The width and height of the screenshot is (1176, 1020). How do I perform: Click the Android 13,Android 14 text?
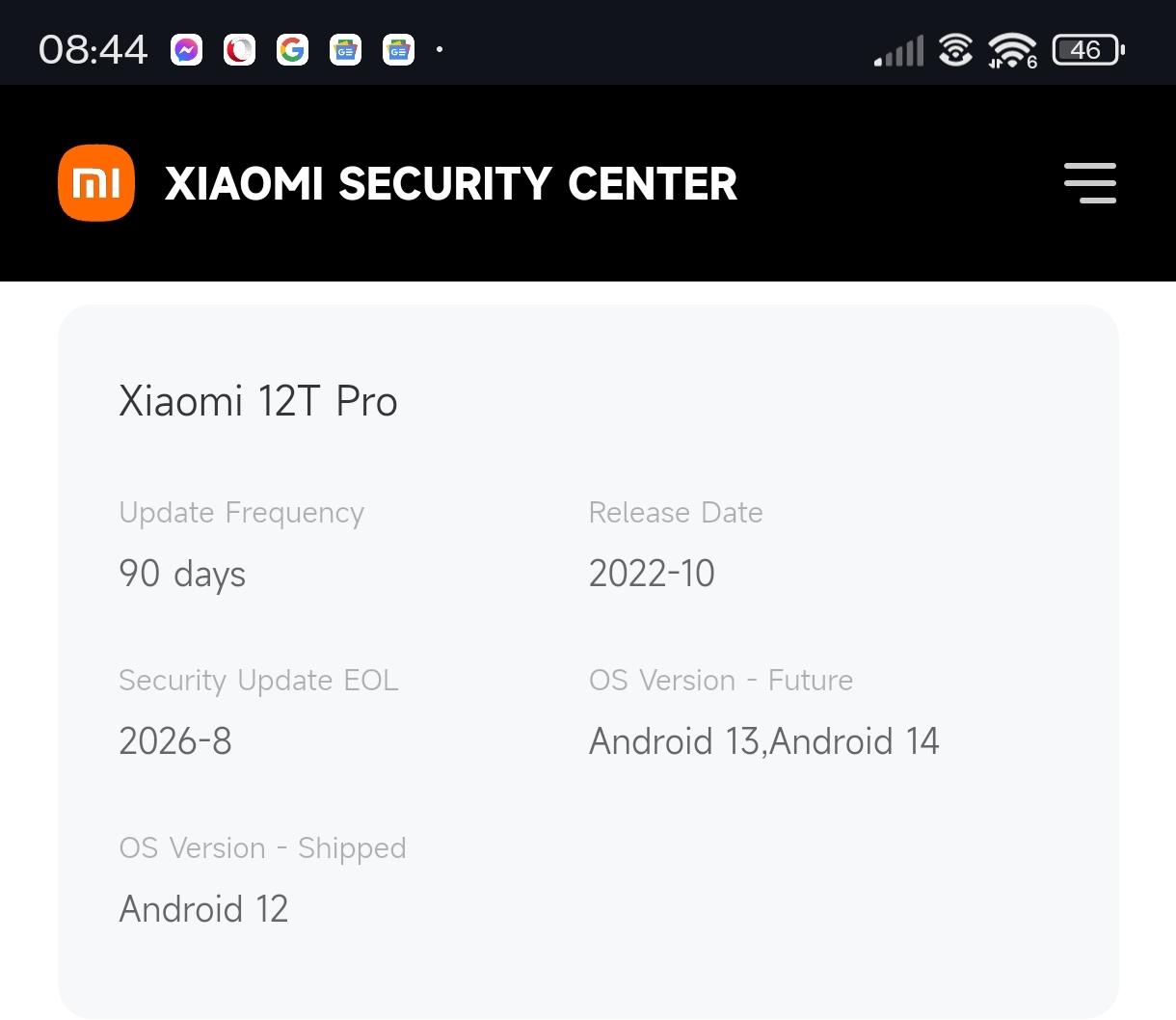(763, 741)
